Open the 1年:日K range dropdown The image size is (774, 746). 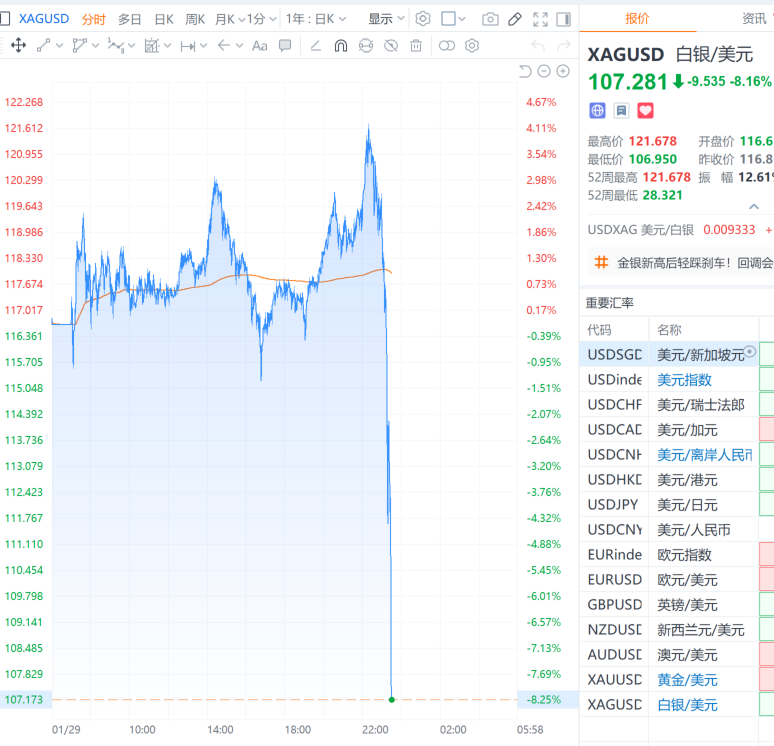point(316,19)
